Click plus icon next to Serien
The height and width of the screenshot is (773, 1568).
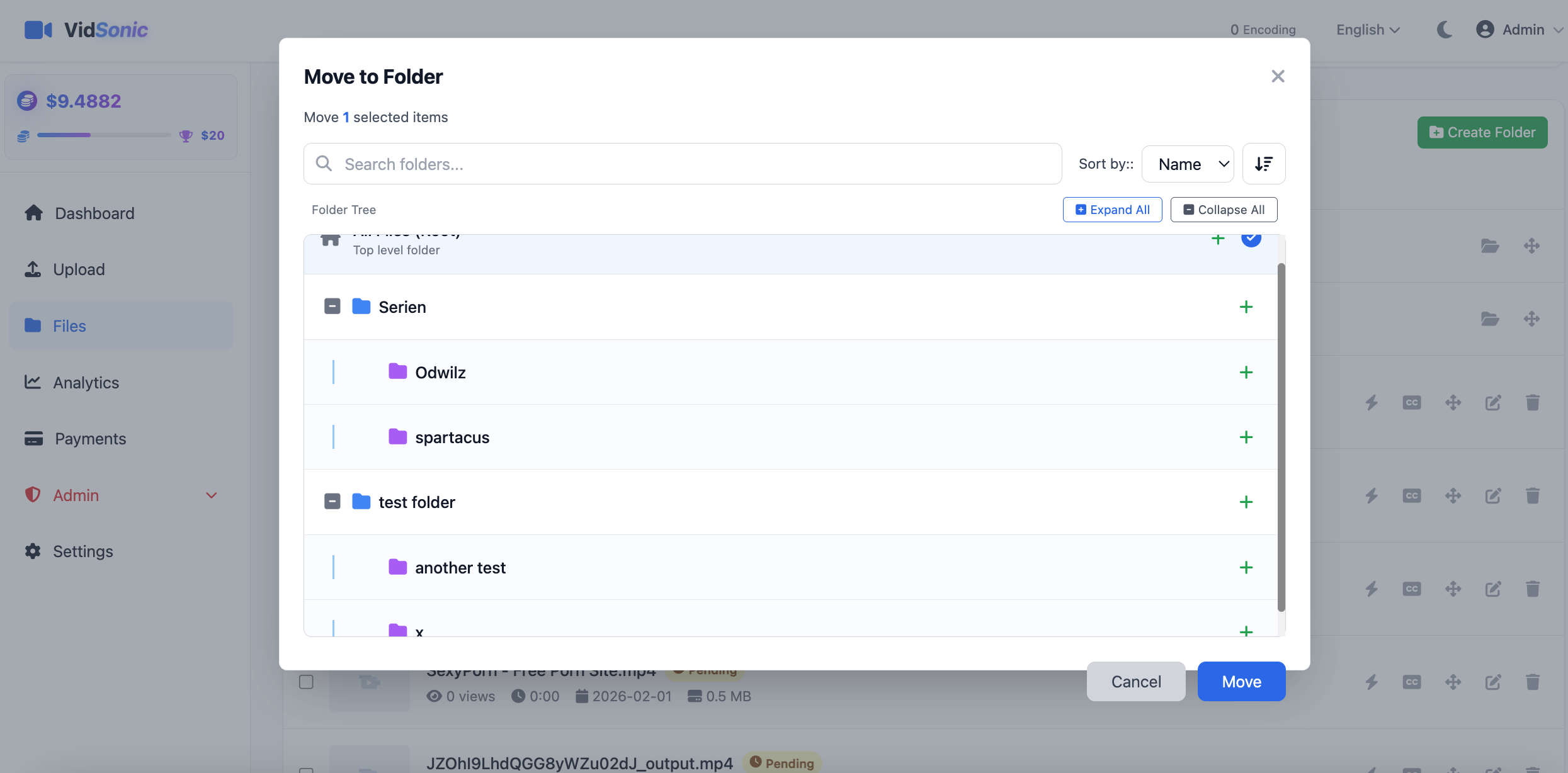point(1246,307)
